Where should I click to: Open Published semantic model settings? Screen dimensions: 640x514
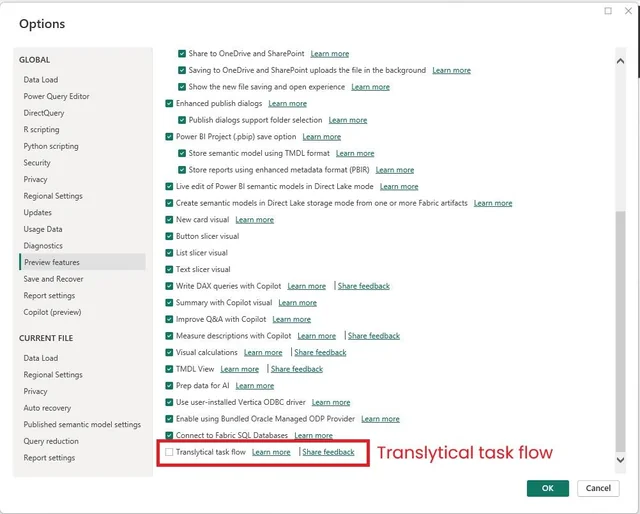tap(82, 425)
